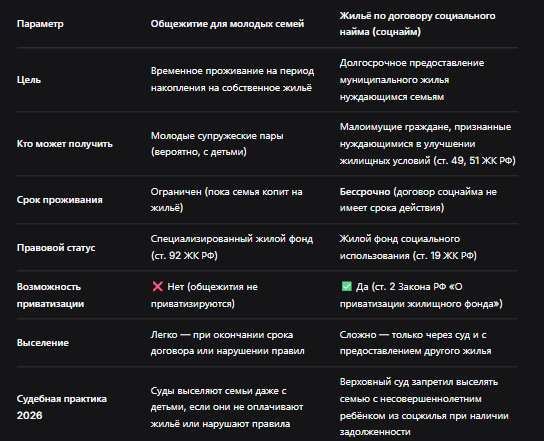Click the 'Срок проживания' row label

[60, 200]
